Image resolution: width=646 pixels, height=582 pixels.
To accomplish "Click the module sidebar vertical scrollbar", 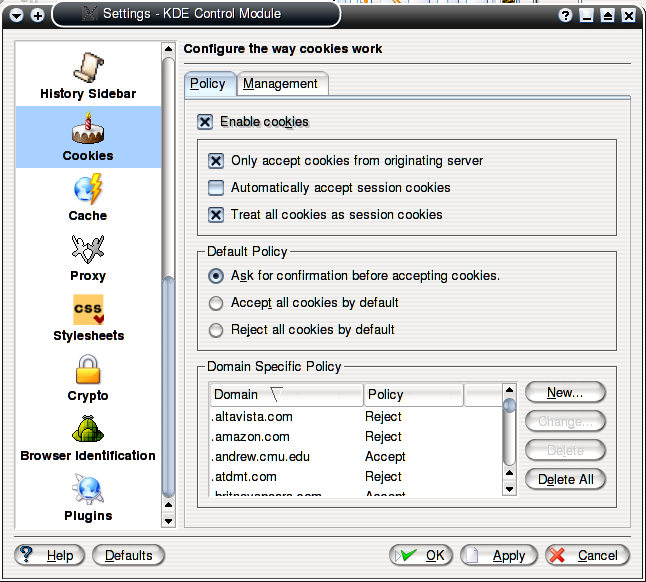I will (x=168, y=280).
